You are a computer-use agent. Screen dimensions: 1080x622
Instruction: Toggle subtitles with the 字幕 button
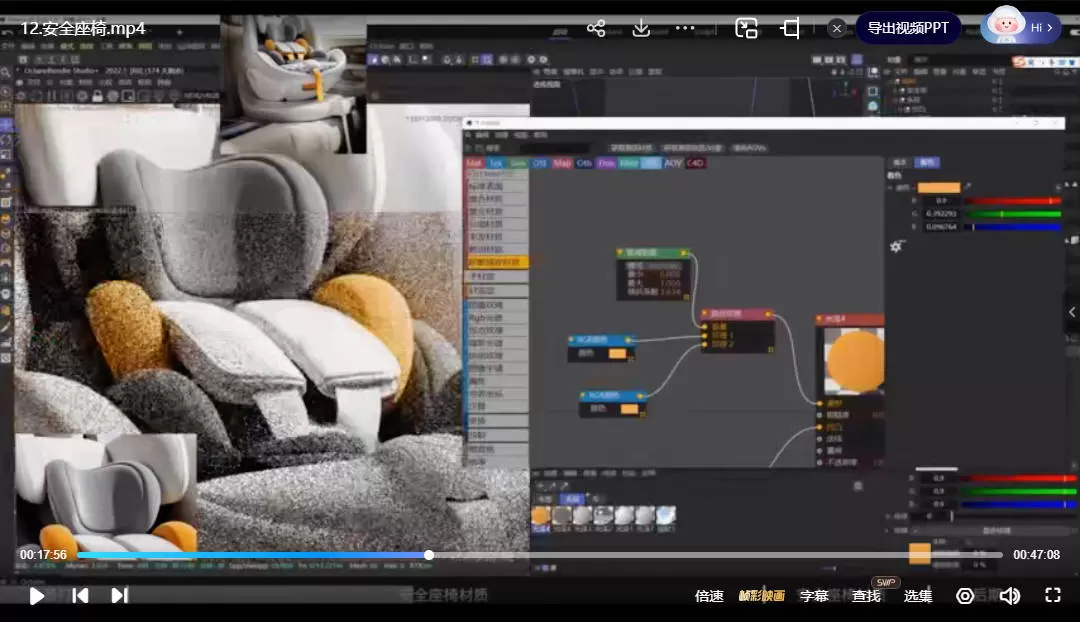tap(813, 595)
